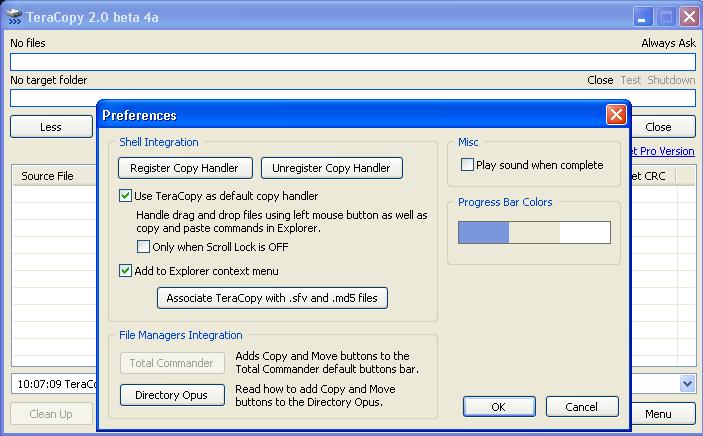Click the TeraCopy app icon in title bar
Image resolution: width=703 pixels, height=436 pixels.
point(14,17)
